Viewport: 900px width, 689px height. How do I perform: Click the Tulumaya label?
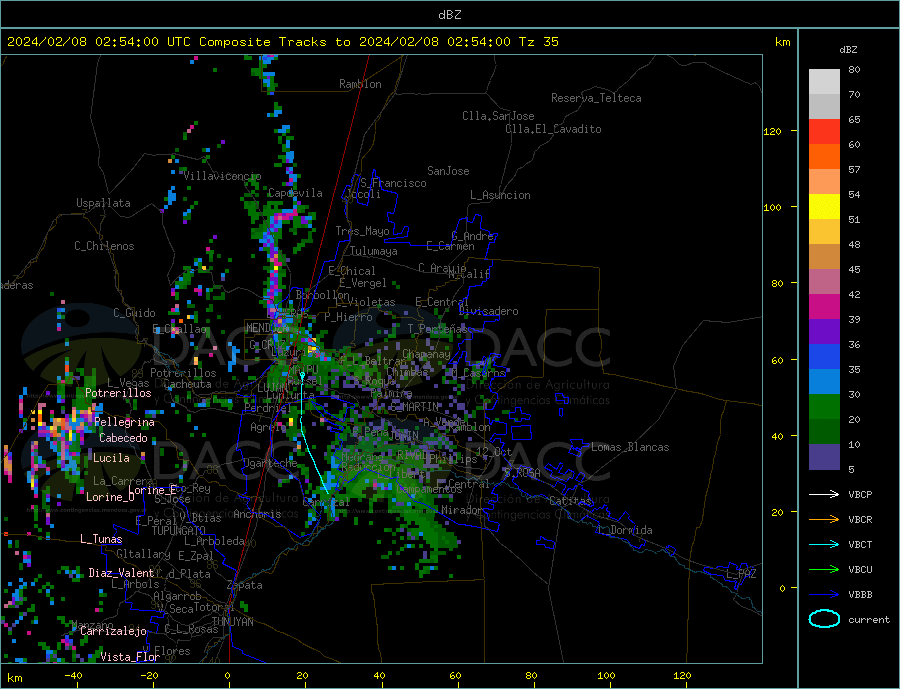pyautogui.click(x=374, y=251)
